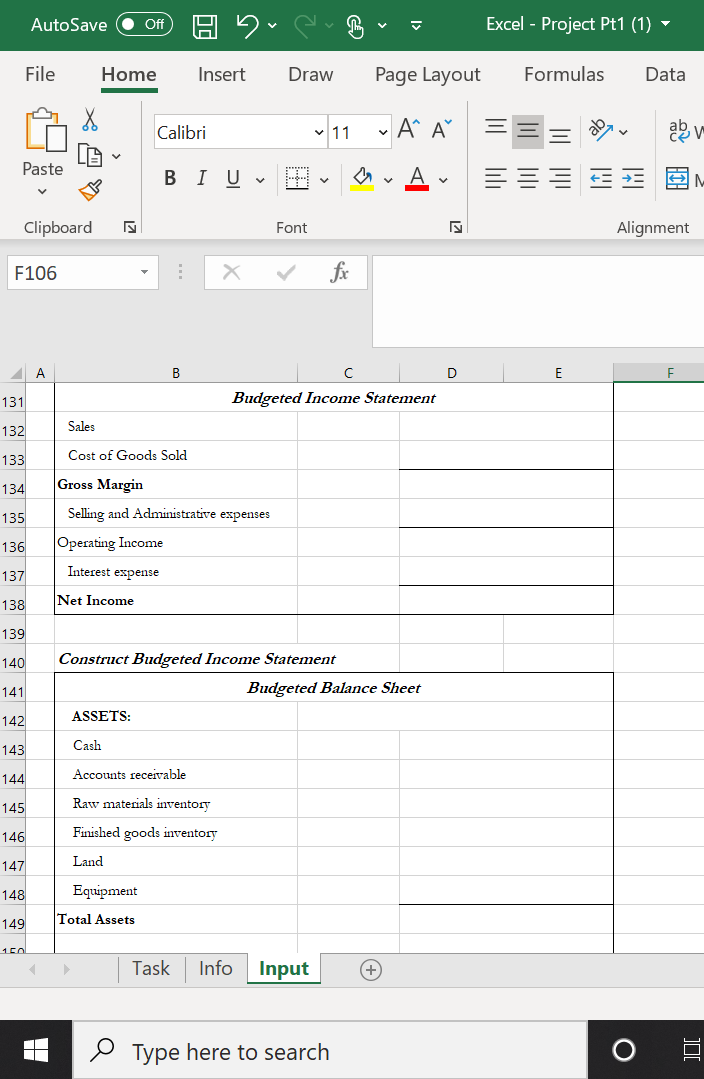Click the Paste clipboard icon
This screenshot has width=704, height=1079.
(x=45, y=129)
